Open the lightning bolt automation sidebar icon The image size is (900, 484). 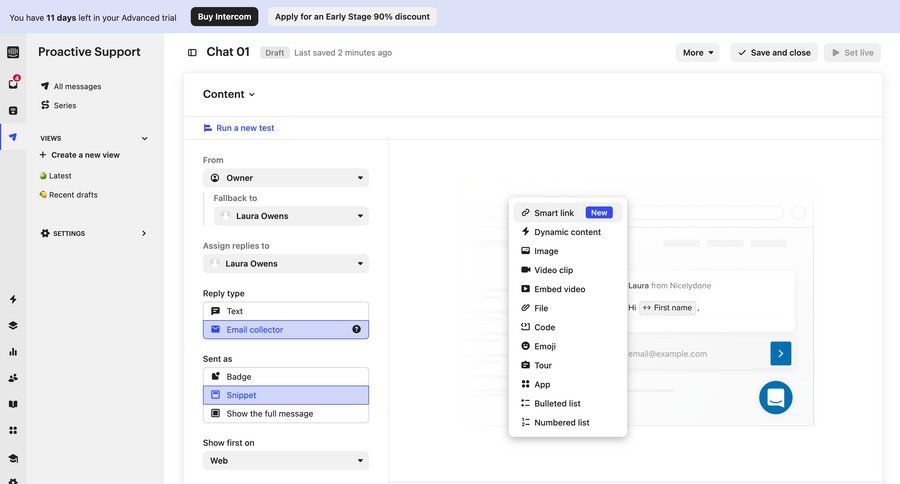13,299
